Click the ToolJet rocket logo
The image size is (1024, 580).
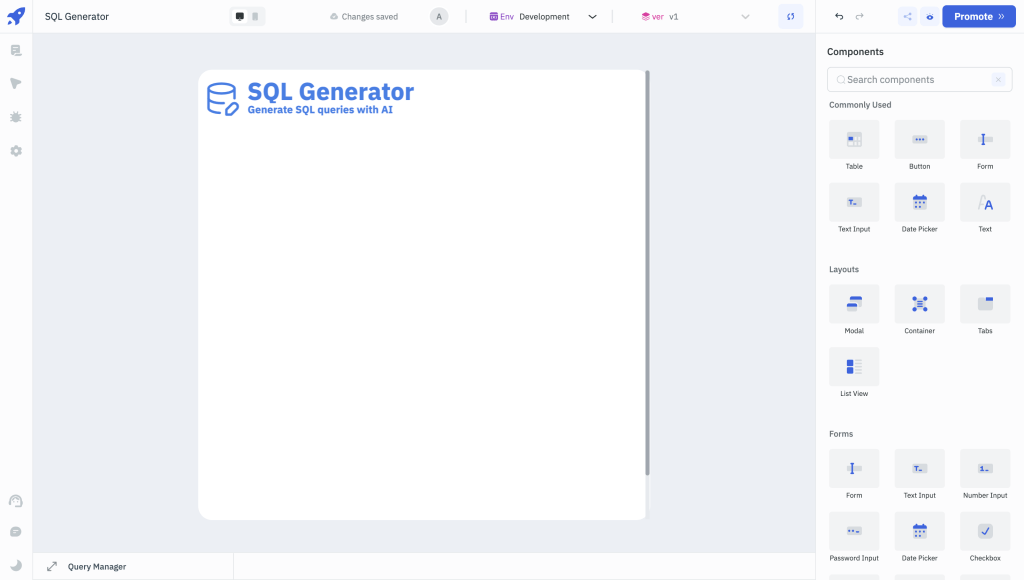[15, 16]
